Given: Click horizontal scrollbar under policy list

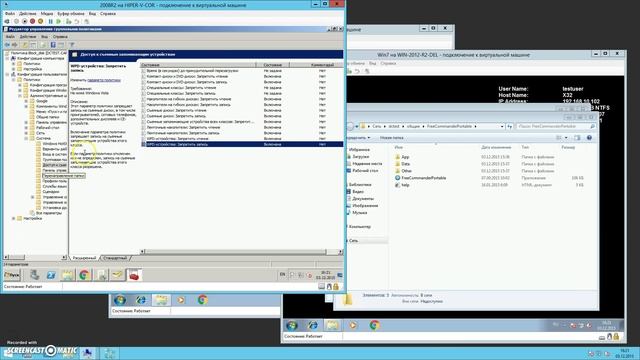Looking at the screenshot, I should coord(242,252).
